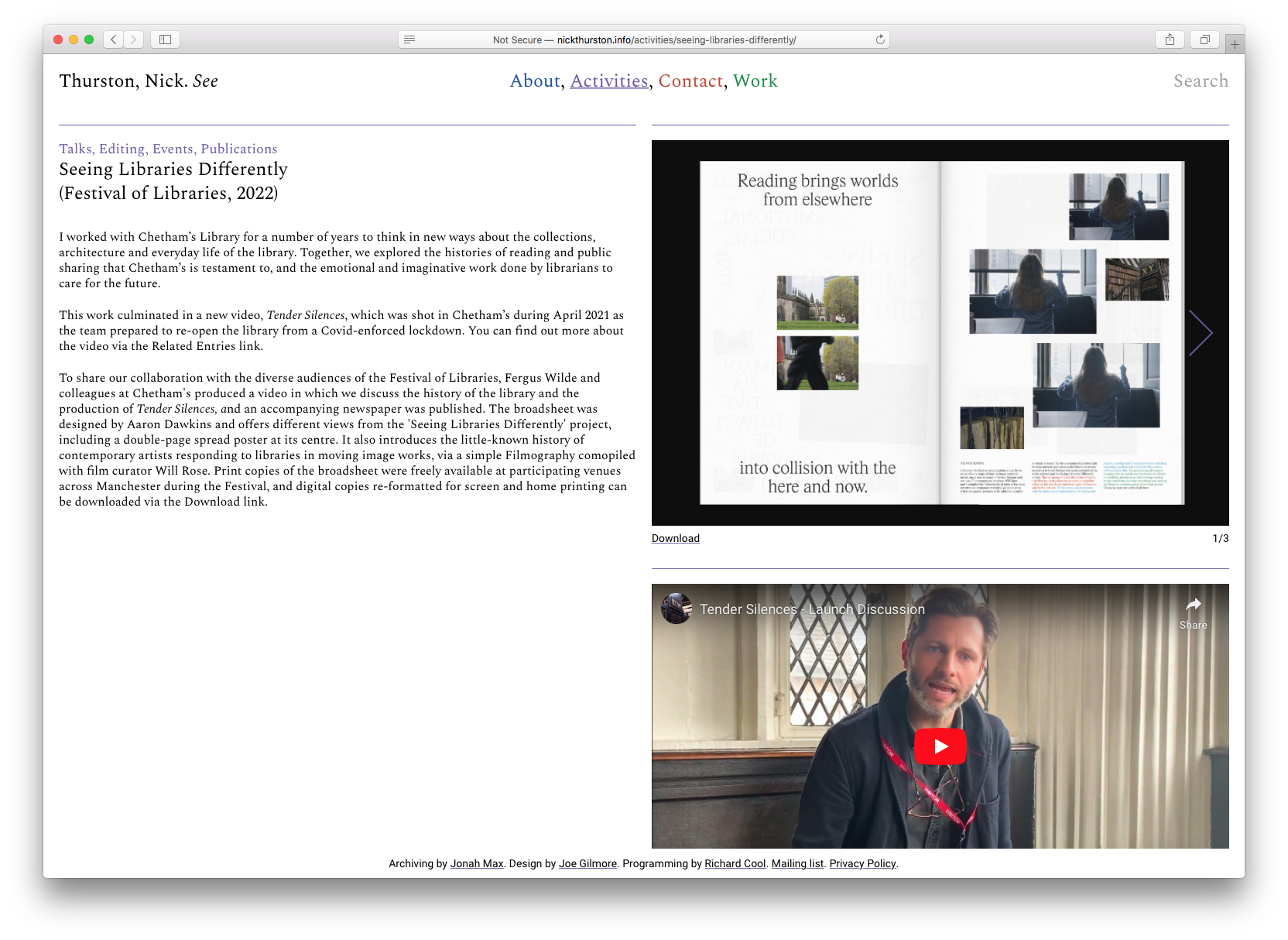Click the Search field in header
1288x940 pixels.
pos(1201,81)
